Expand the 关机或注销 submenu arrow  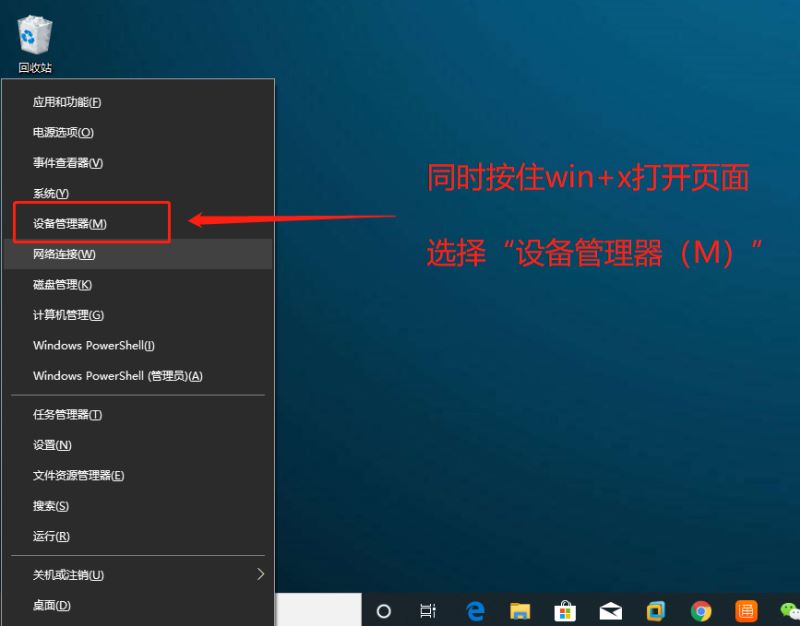pyautogui.click(x=260, y=575)
